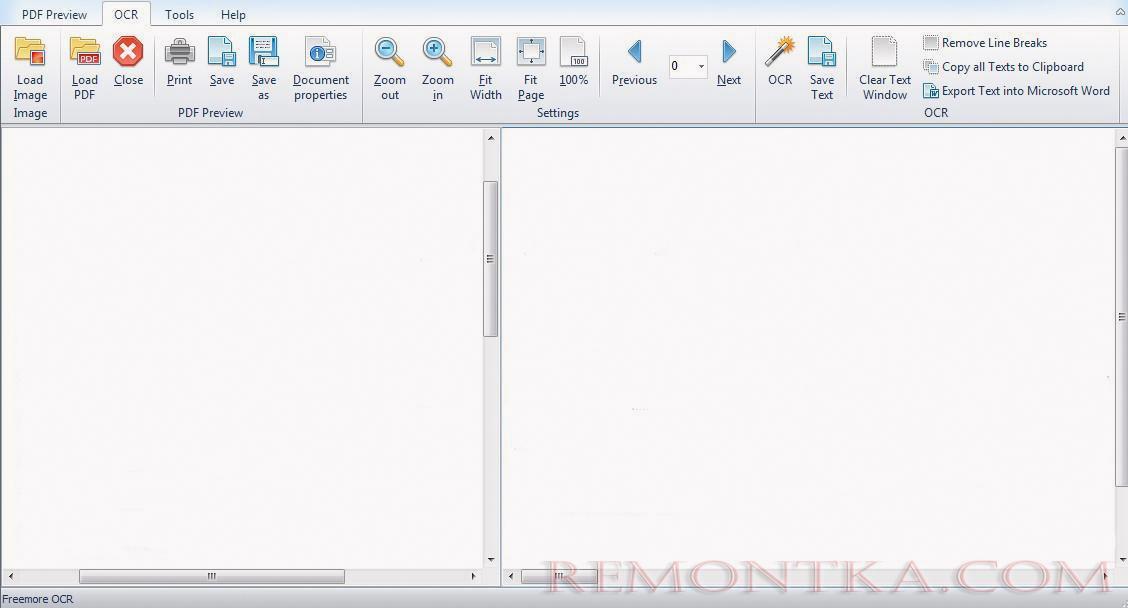Open a PDF with Load PDF

[85, 53]
